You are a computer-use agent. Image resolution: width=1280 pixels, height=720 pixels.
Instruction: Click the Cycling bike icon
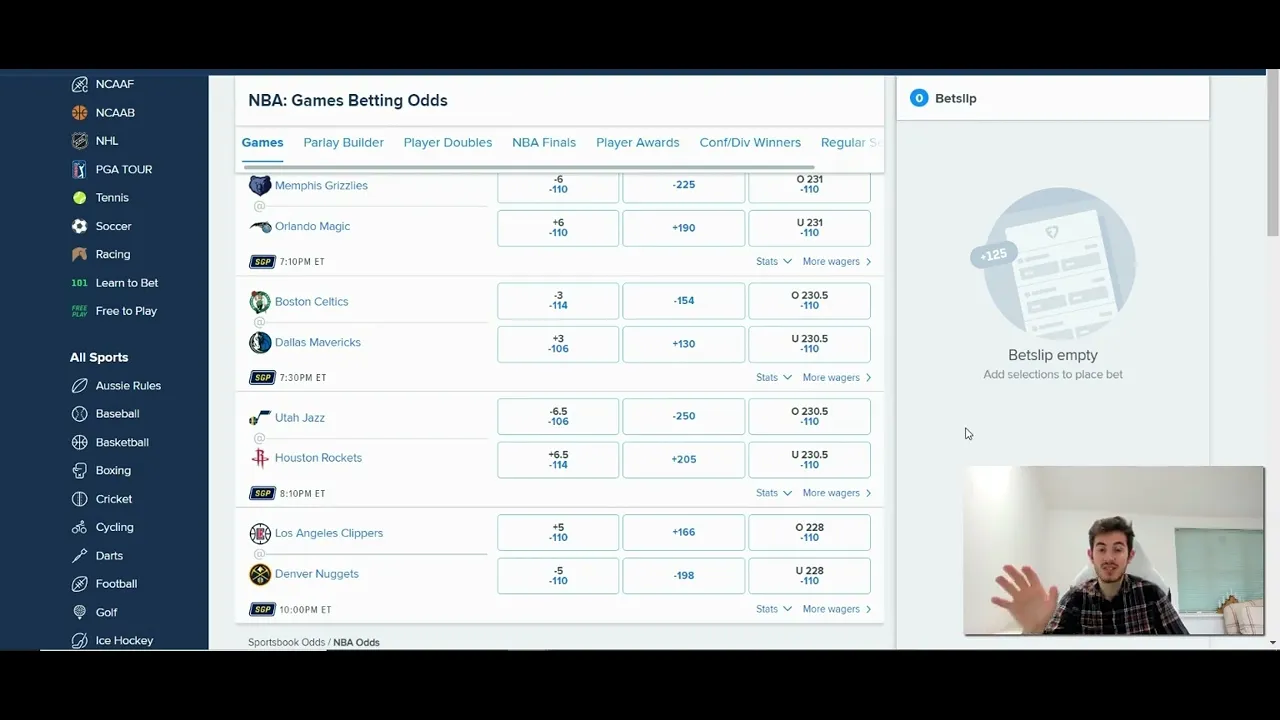pyautogui.click(x=79, y=527)
